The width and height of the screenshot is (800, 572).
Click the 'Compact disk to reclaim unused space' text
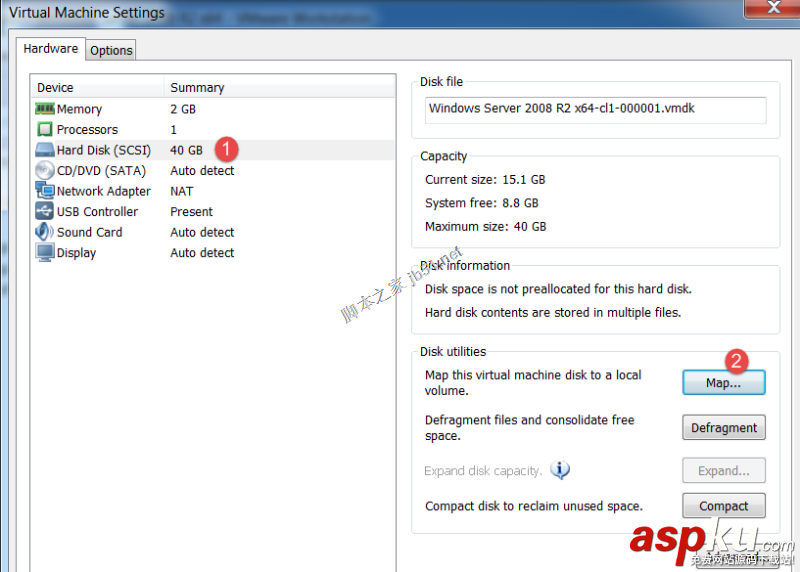click(534, 506)
